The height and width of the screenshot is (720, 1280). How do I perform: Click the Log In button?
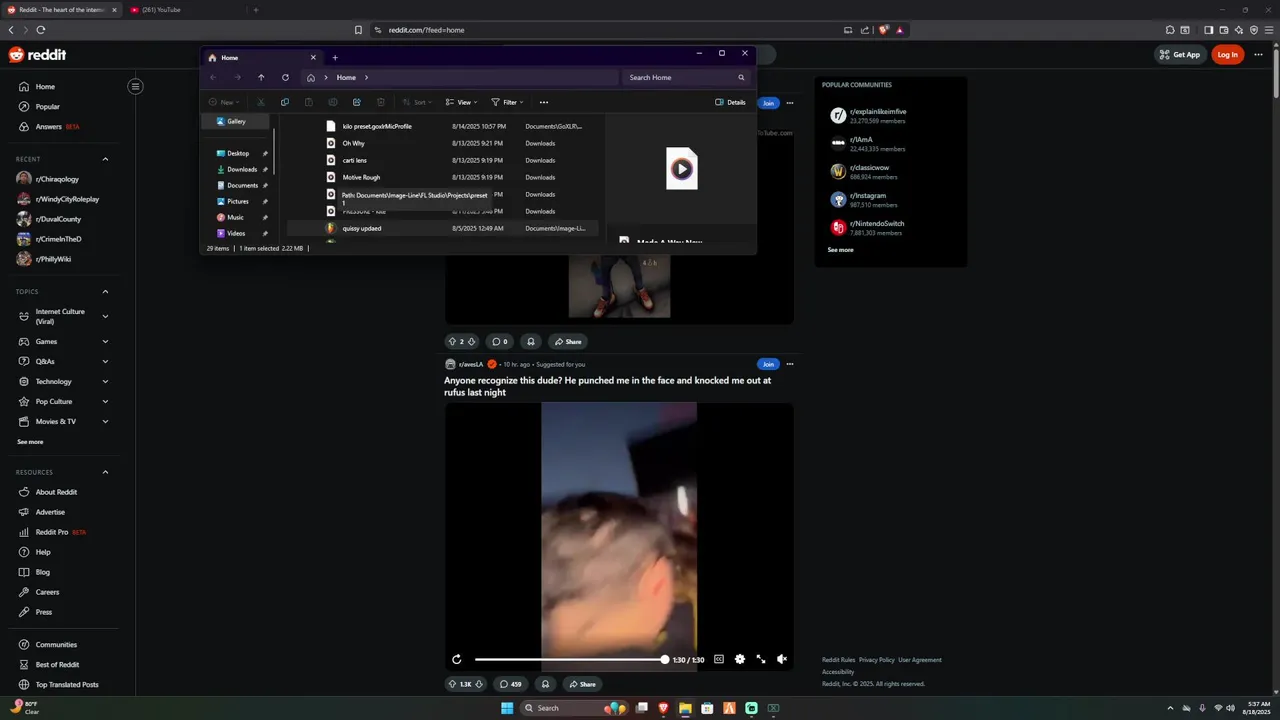pos(1227,55)
